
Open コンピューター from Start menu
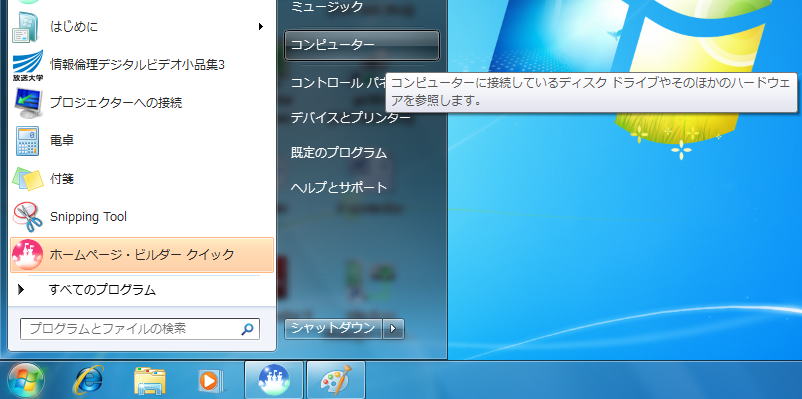(362, 46)
